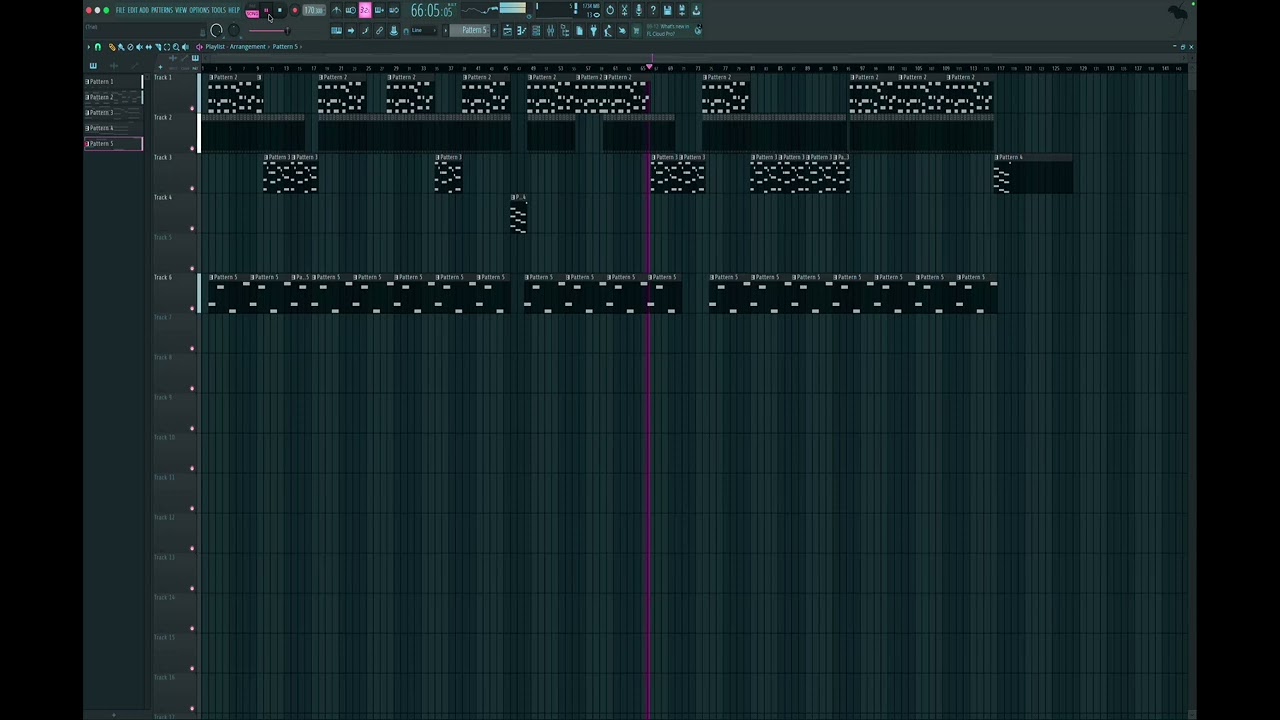The width and height of the screenshot is (1280, 720).
Task: Open the TOOLS menu
Action: [219, 10]
